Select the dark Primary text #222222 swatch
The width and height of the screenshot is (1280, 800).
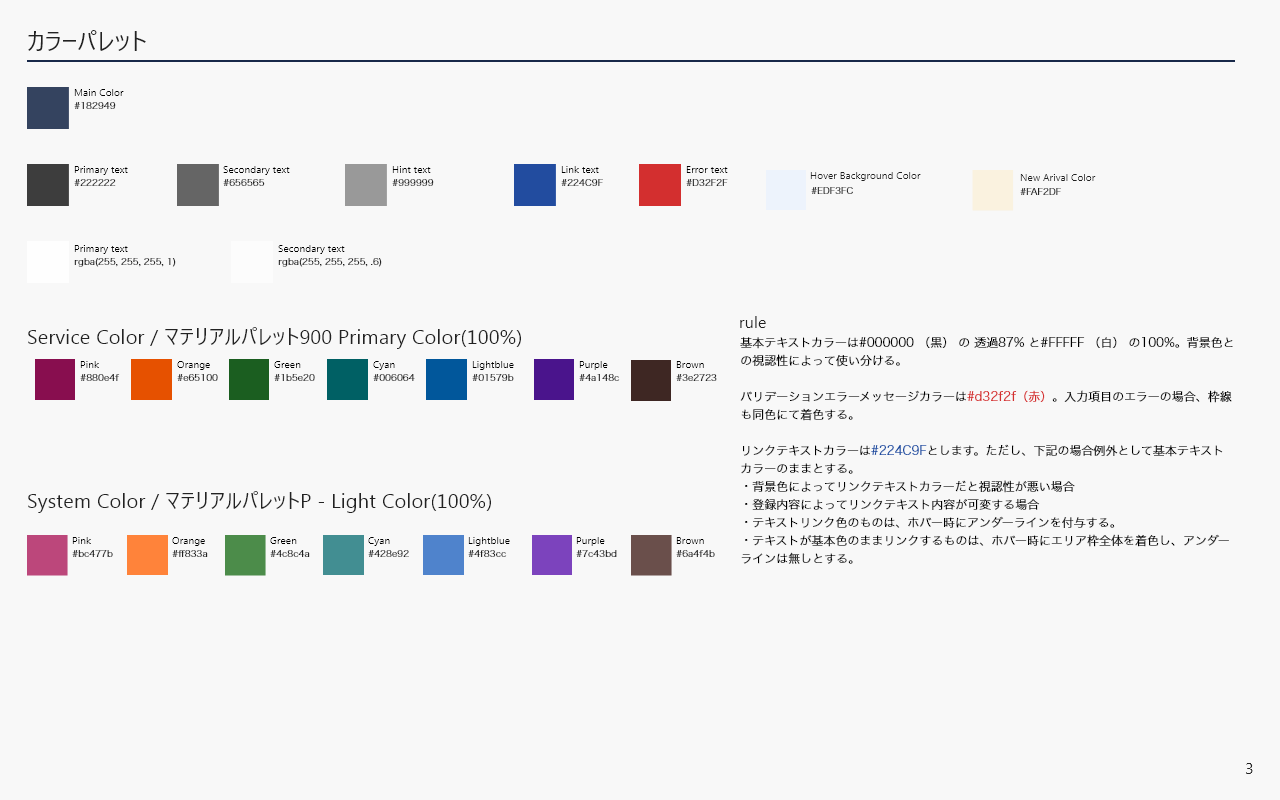pyautogui.click(x=48, y=185)
